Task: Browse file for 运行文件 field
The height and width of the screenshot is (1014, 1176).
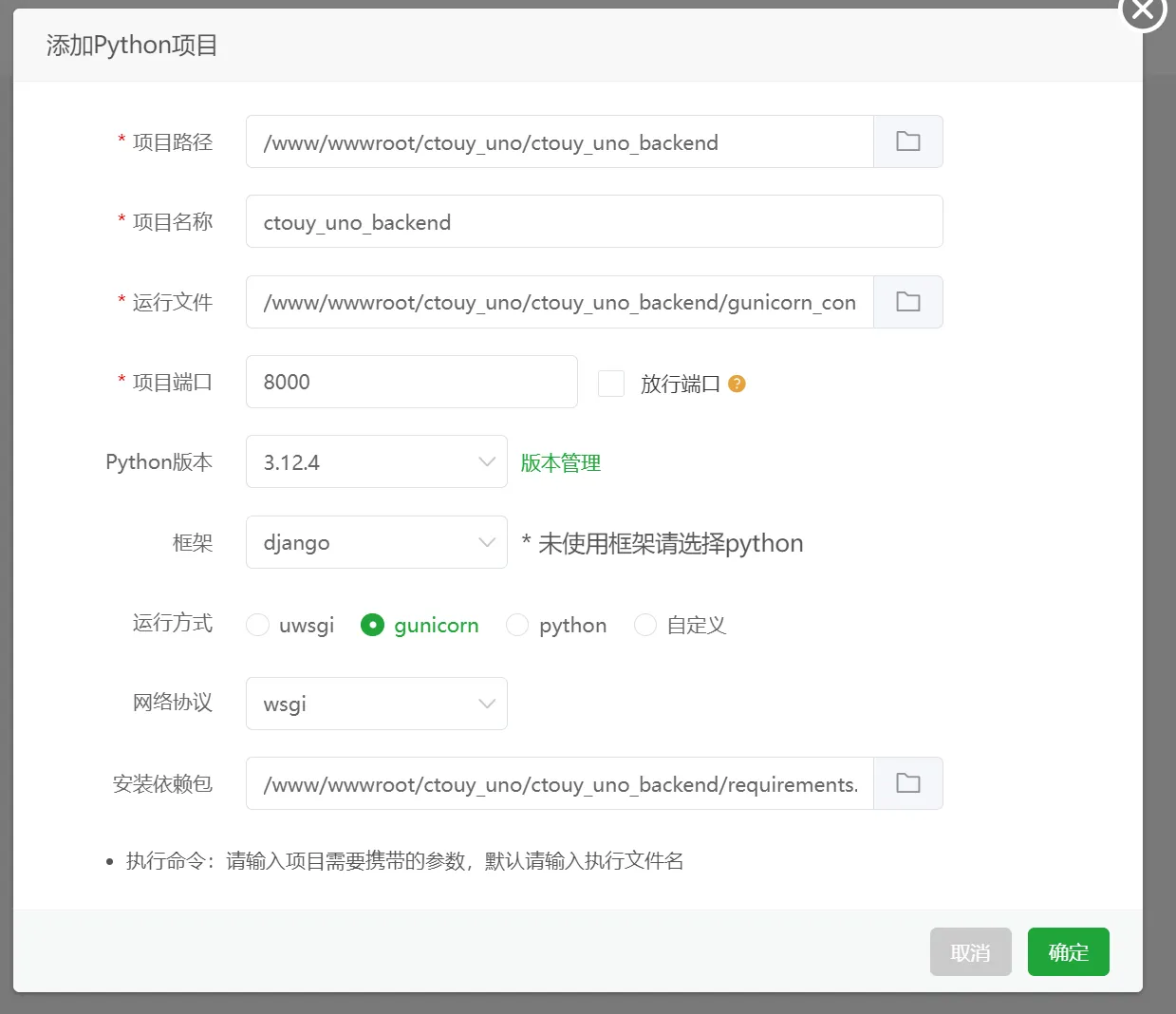Action: [908, 302]
